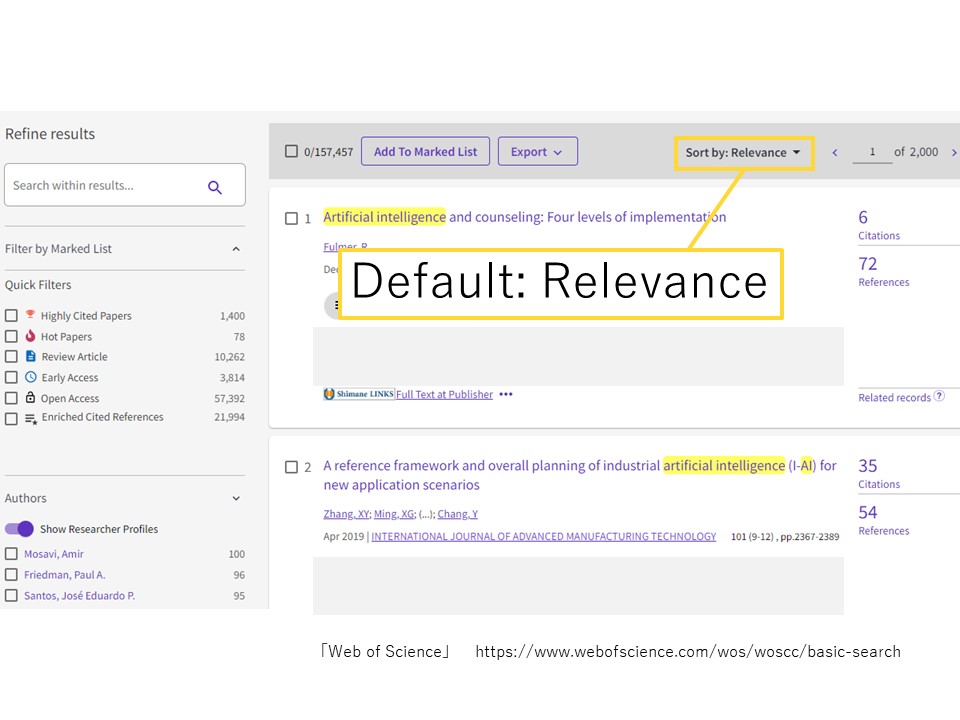Click the search magnifier icon in Refine results
Screen dimensions: 960x720
(214, 187)
